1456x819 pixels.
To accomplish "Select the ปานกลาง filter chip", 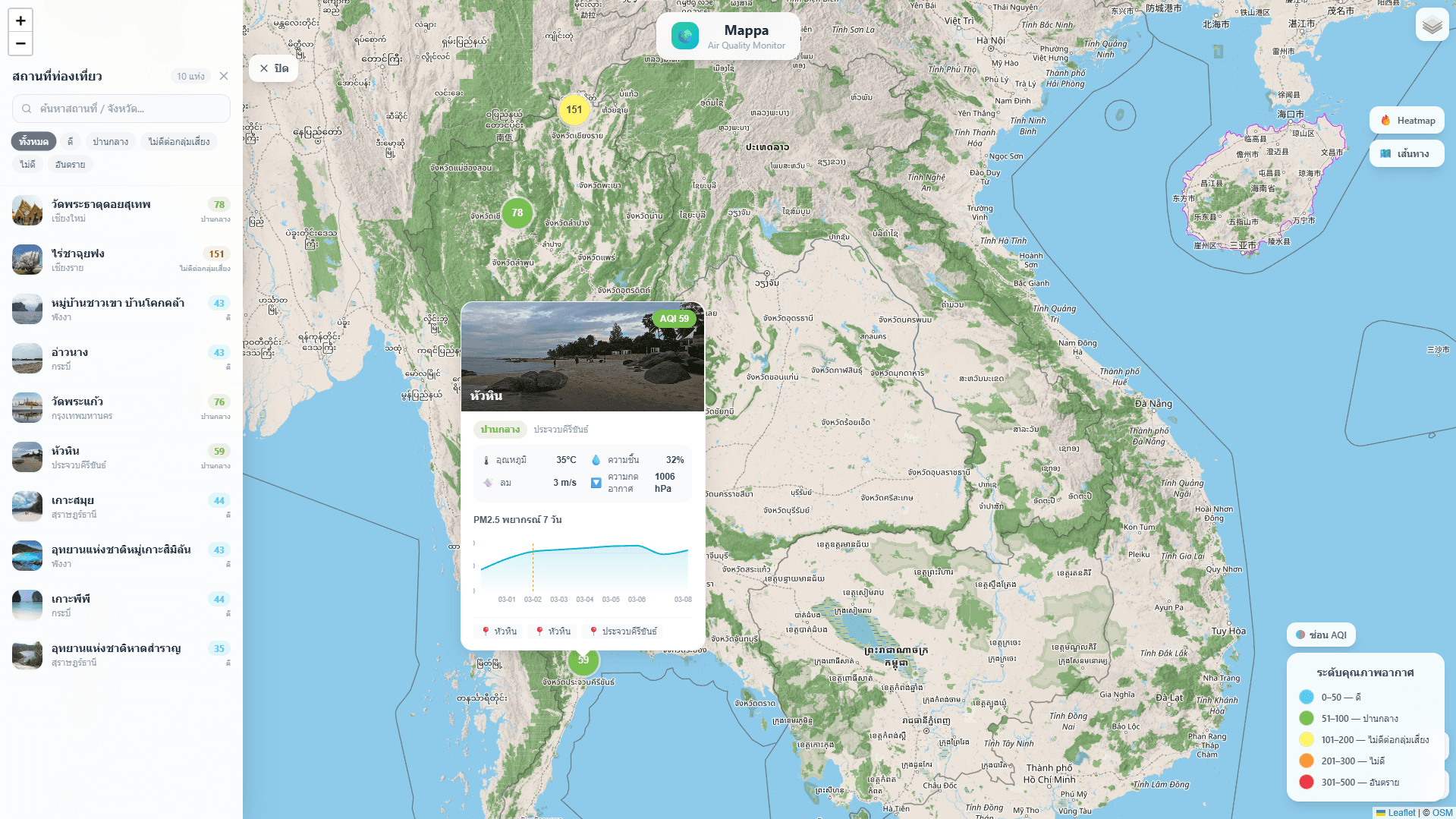I will (111, 142).
